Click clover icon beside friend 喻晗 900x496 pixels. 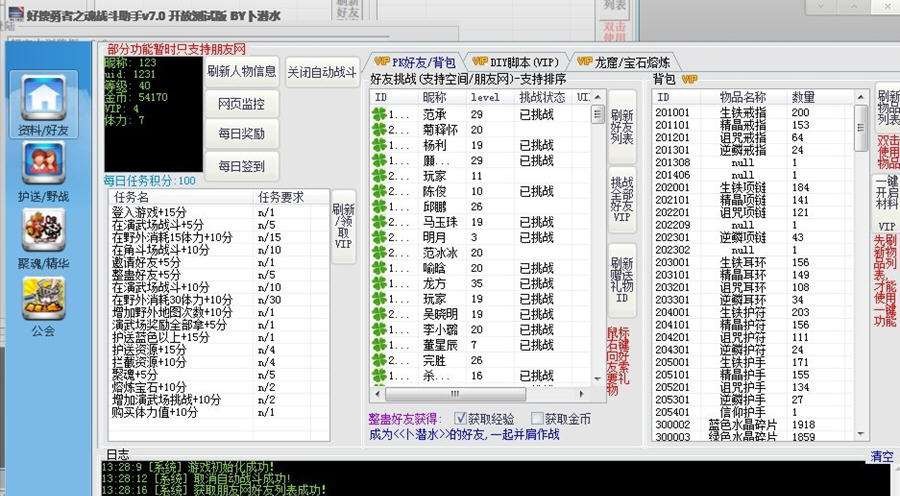coord(379,268)
